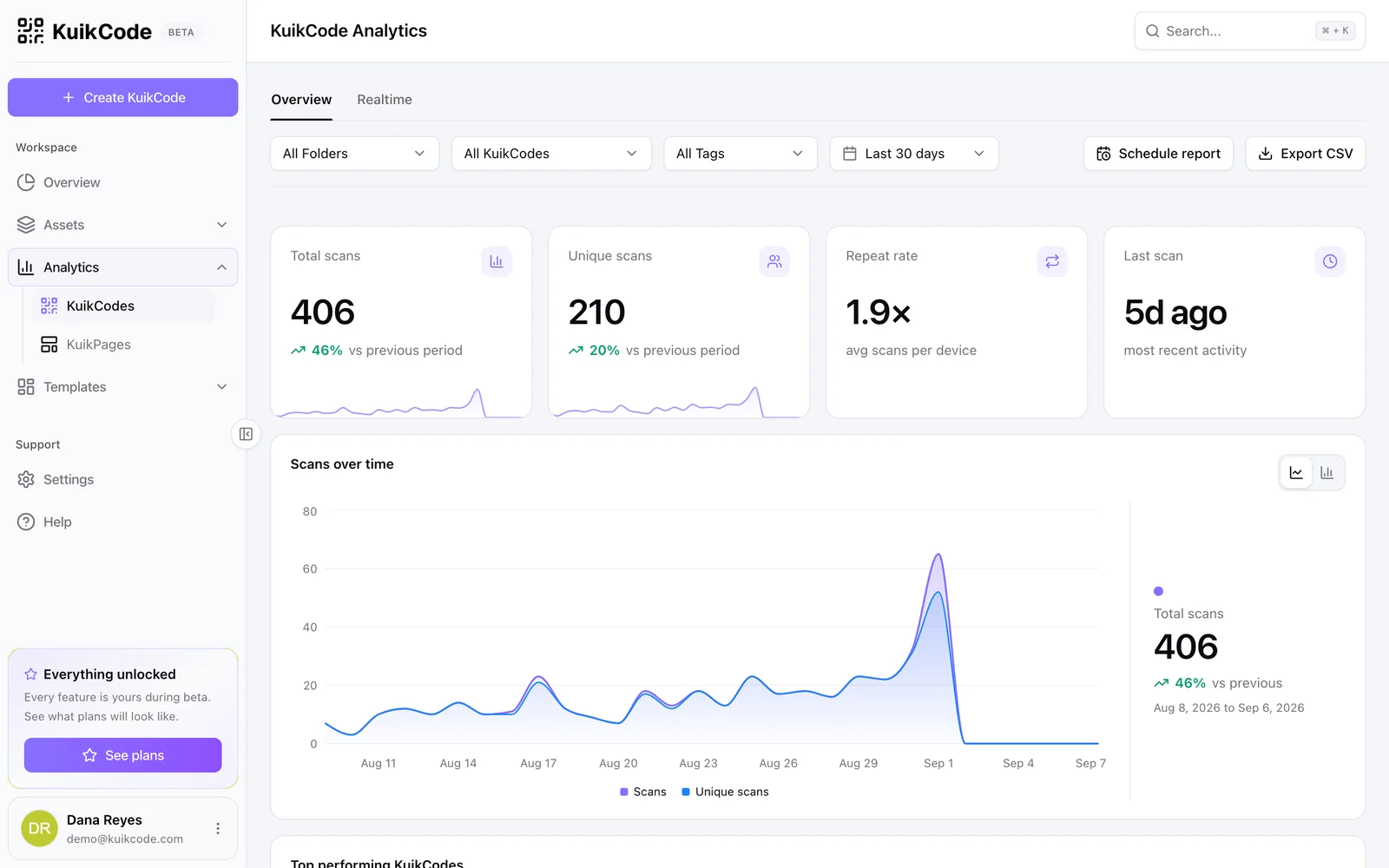
Task: Open KuikPages analytics submenu item
Action: pos(123,345)
